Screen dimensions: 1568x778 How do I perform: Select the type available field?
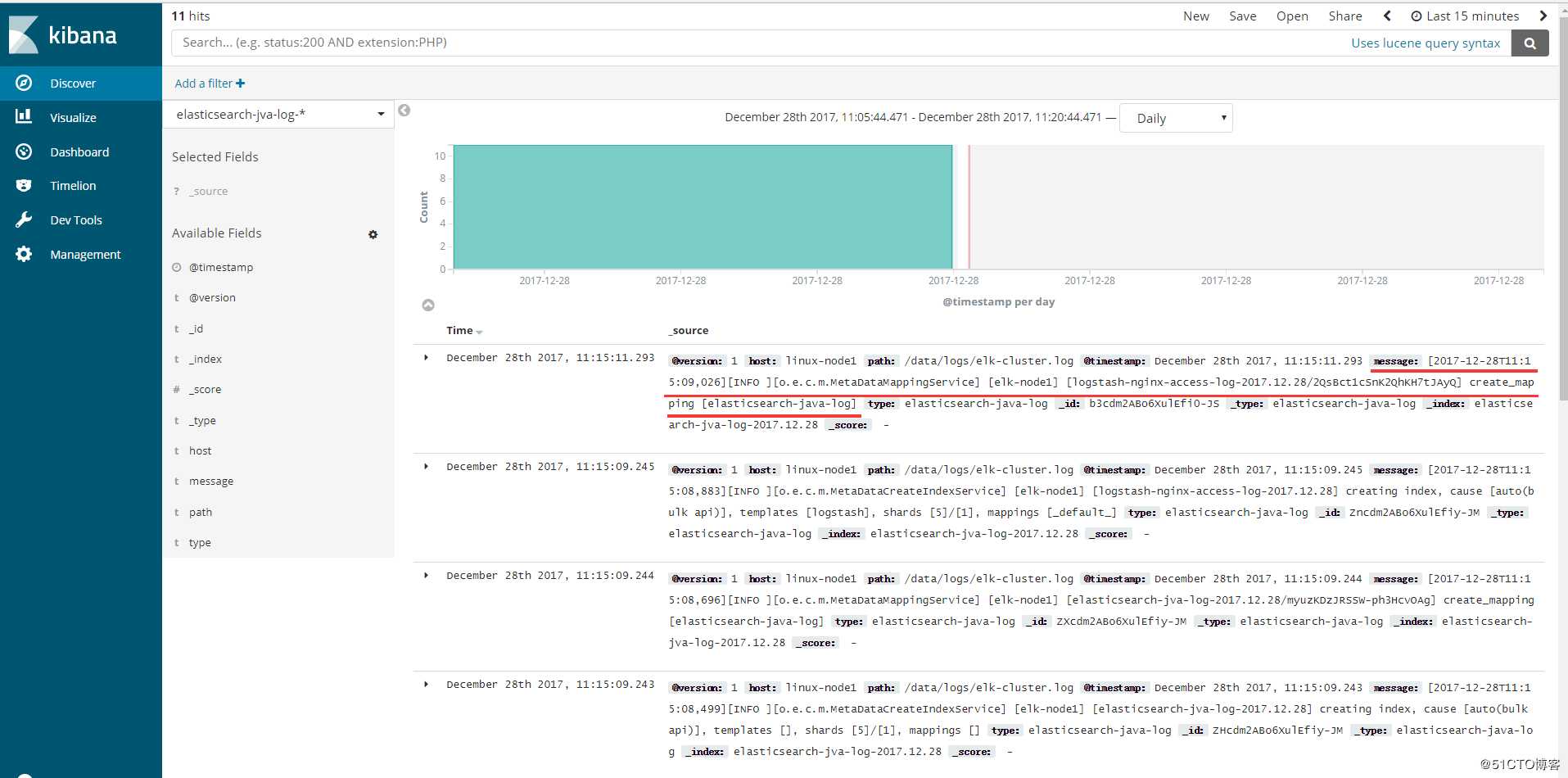(x=200, y=543)
